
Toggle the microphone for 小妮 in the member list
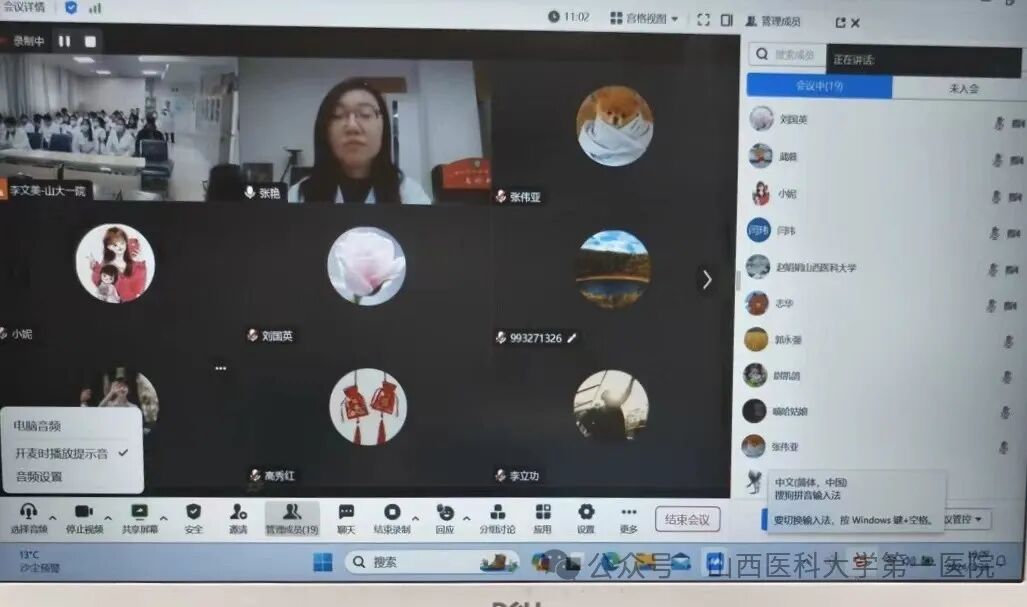pyautogui.click(x=996, y=196)
